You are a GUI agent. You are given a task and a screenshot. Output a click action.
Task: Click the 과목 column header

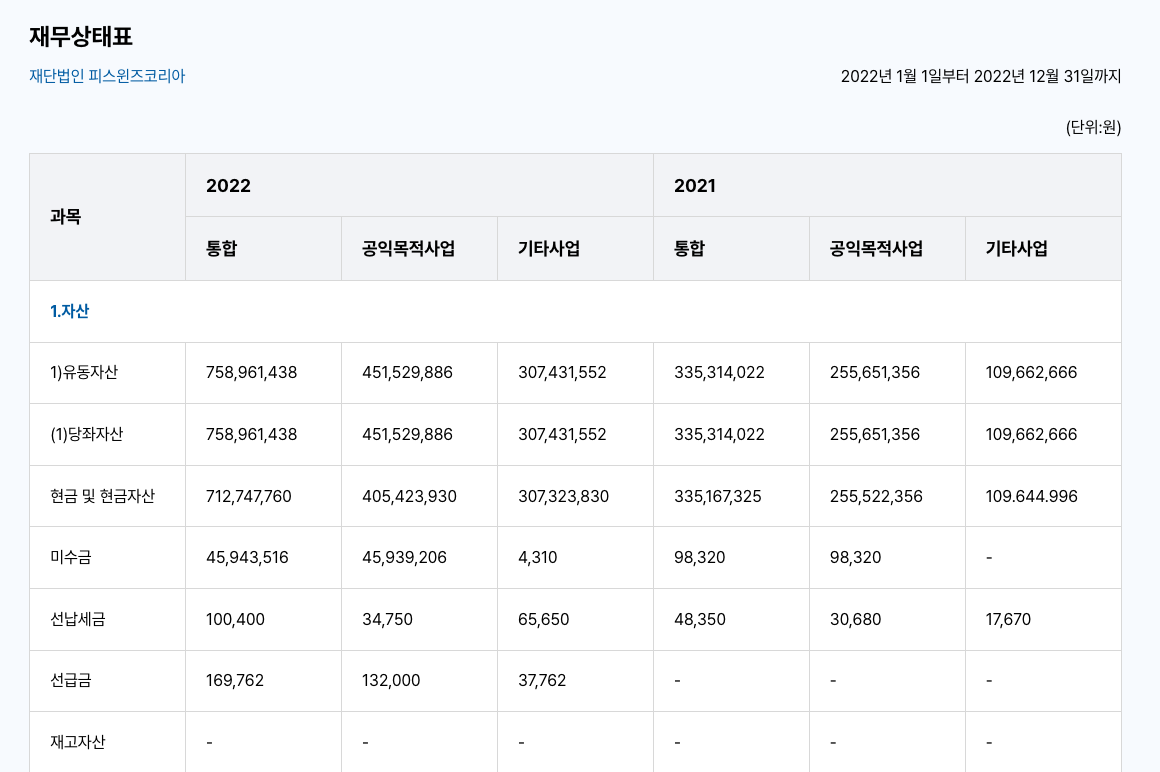point(66,216)
